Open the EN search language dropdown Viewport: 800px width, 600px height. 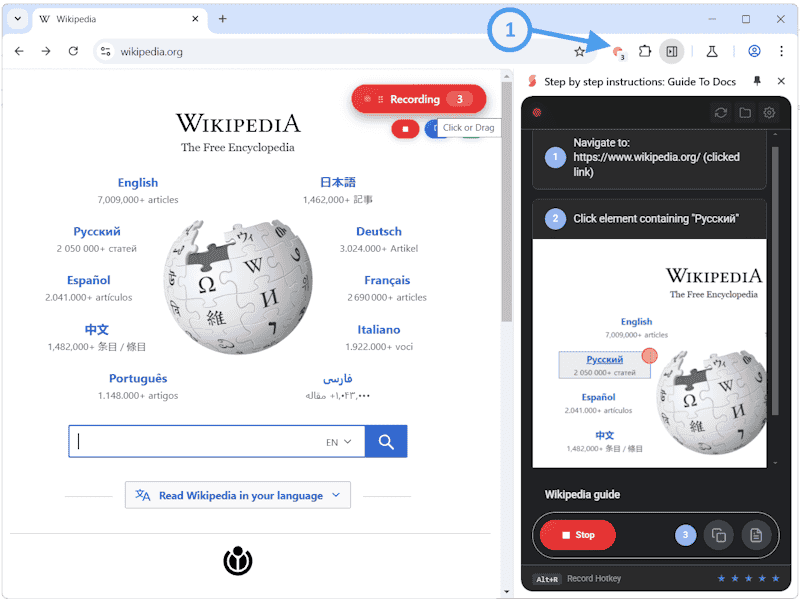click(339, 442)
